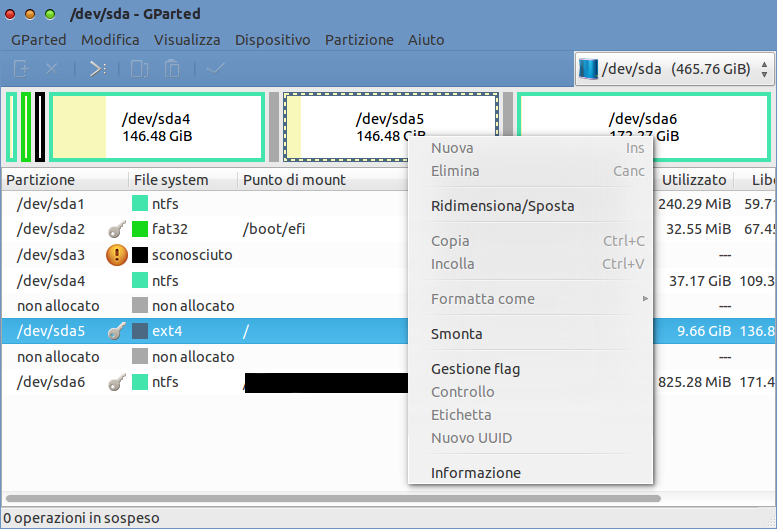Click Controllo in context menu

pos(530,392)
